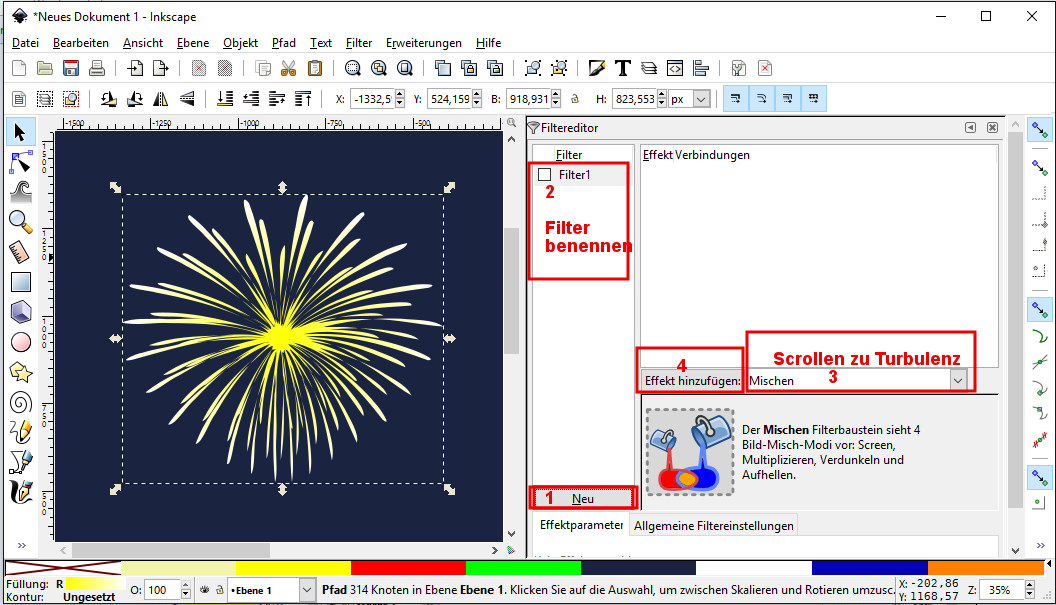Switch to Allgemeine Filtereinstellungen tab
Image resolution: width=1056 pixels, height=605 pixels.
point(714,525)
